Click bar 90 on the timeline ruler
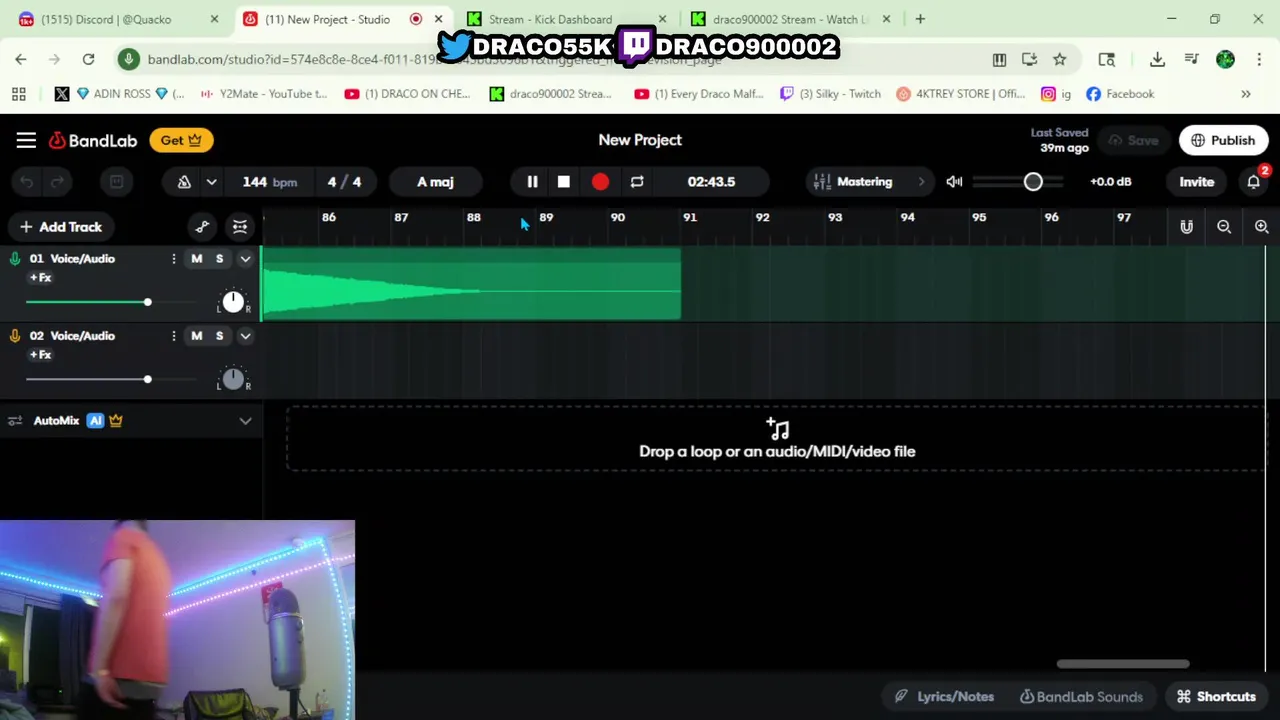 [x=618, y=217]
